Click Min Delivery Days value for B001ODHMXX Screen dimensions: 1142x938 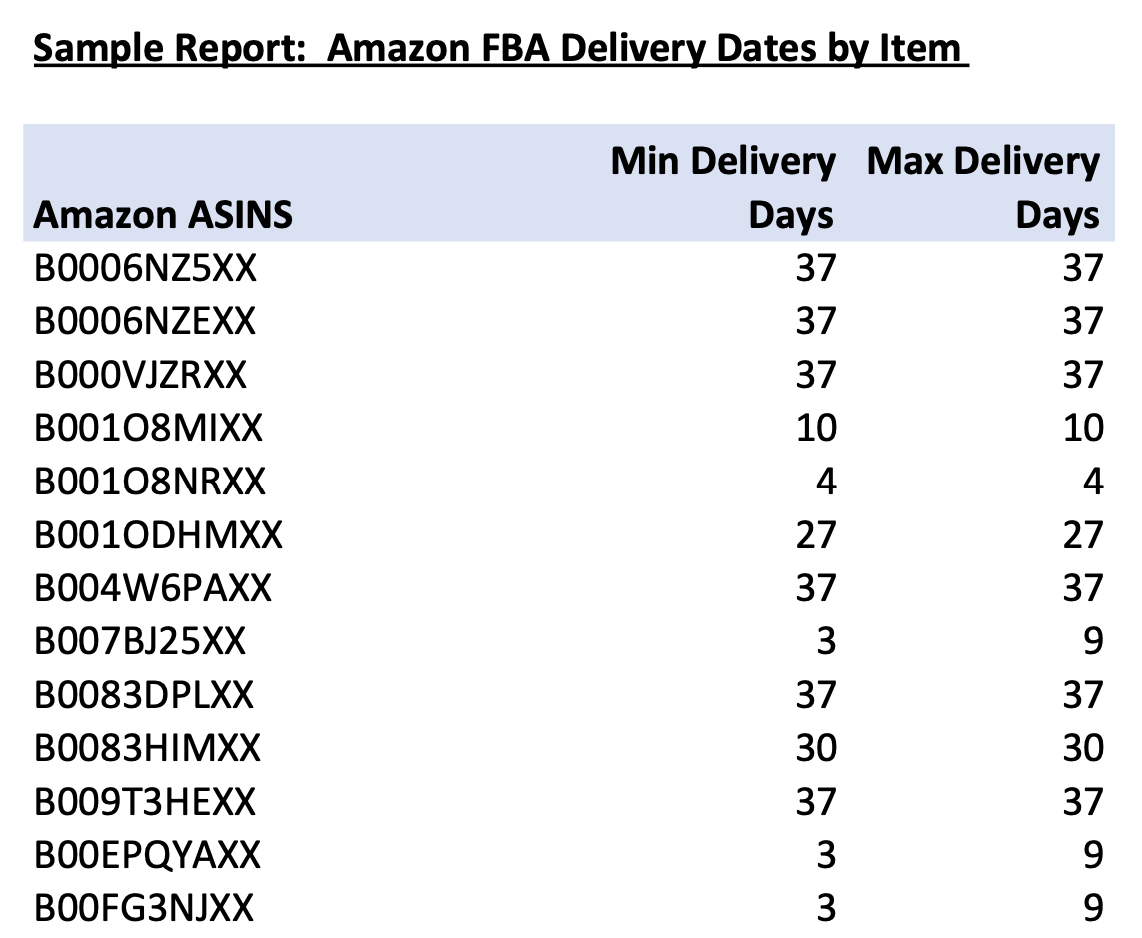(x=815, y=536)
